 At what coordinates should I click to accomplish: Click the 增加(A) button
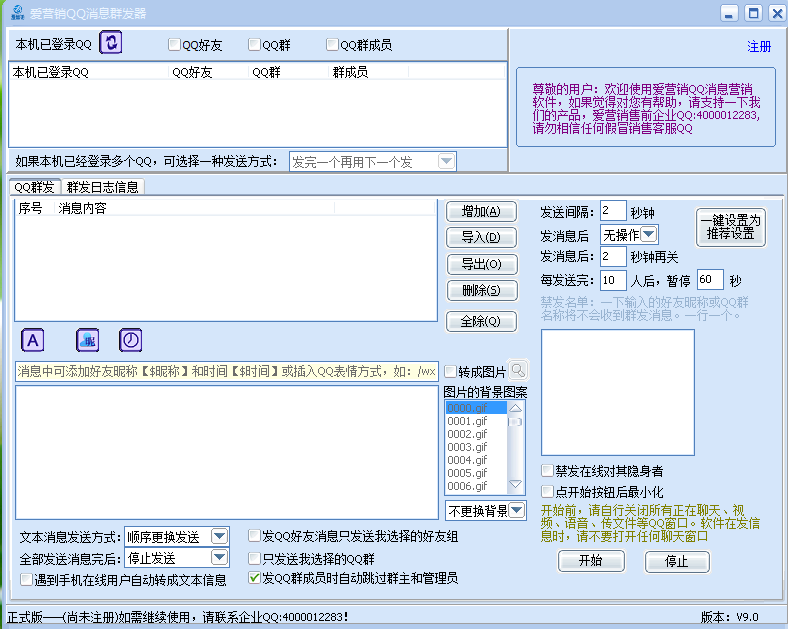coord(481,212)
